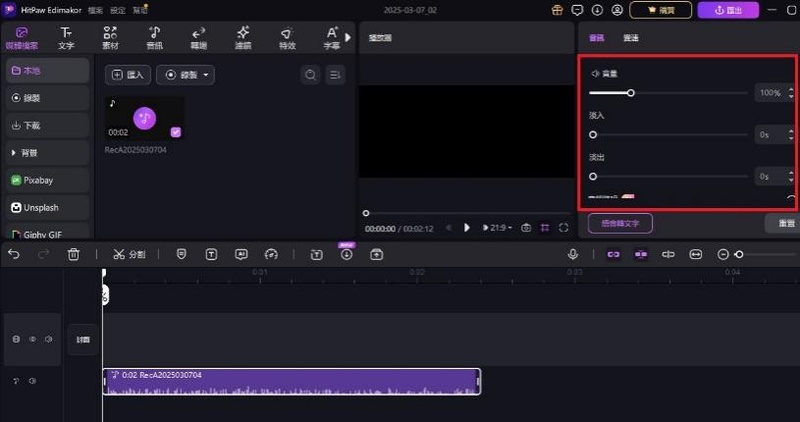This screenshot has height=422, width=800.
Task: Toggle the crop tool in preview
Action: [x=545, y=228]
